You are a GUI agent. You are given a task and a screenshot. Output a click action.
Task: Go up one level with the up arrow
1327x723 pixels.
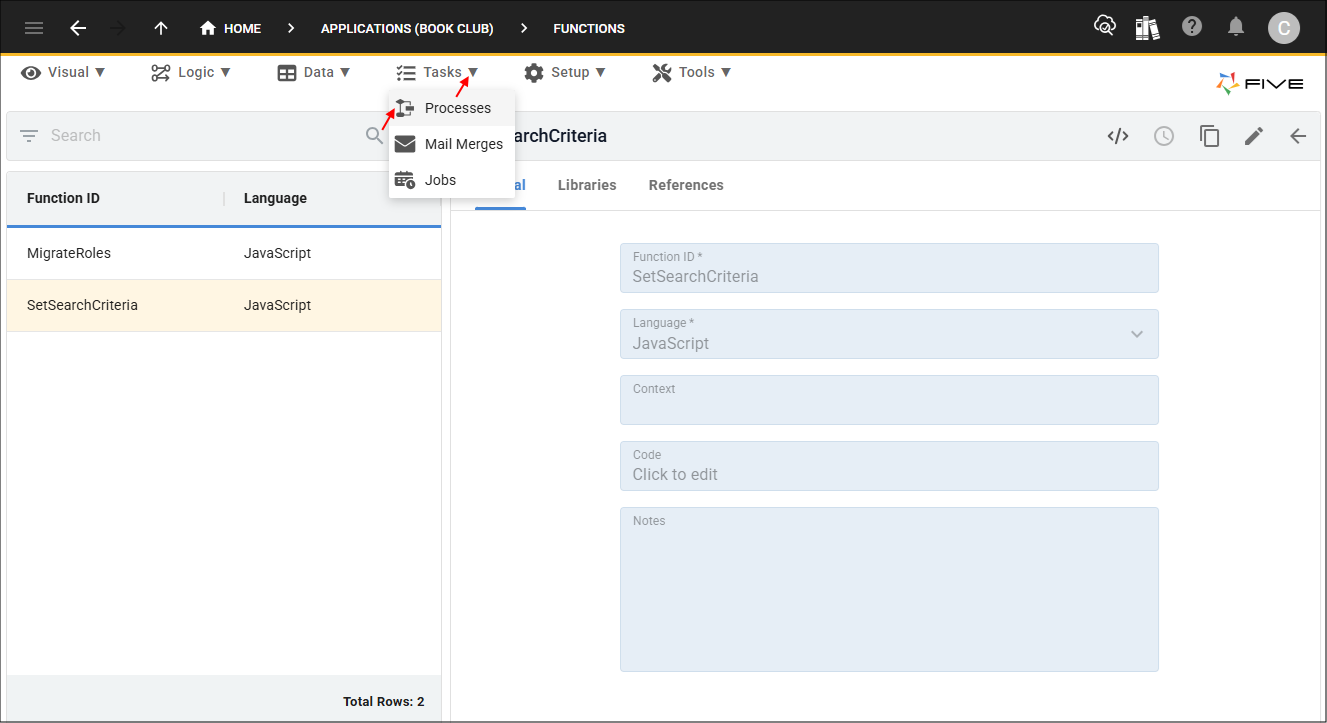(x=161, y=28)
